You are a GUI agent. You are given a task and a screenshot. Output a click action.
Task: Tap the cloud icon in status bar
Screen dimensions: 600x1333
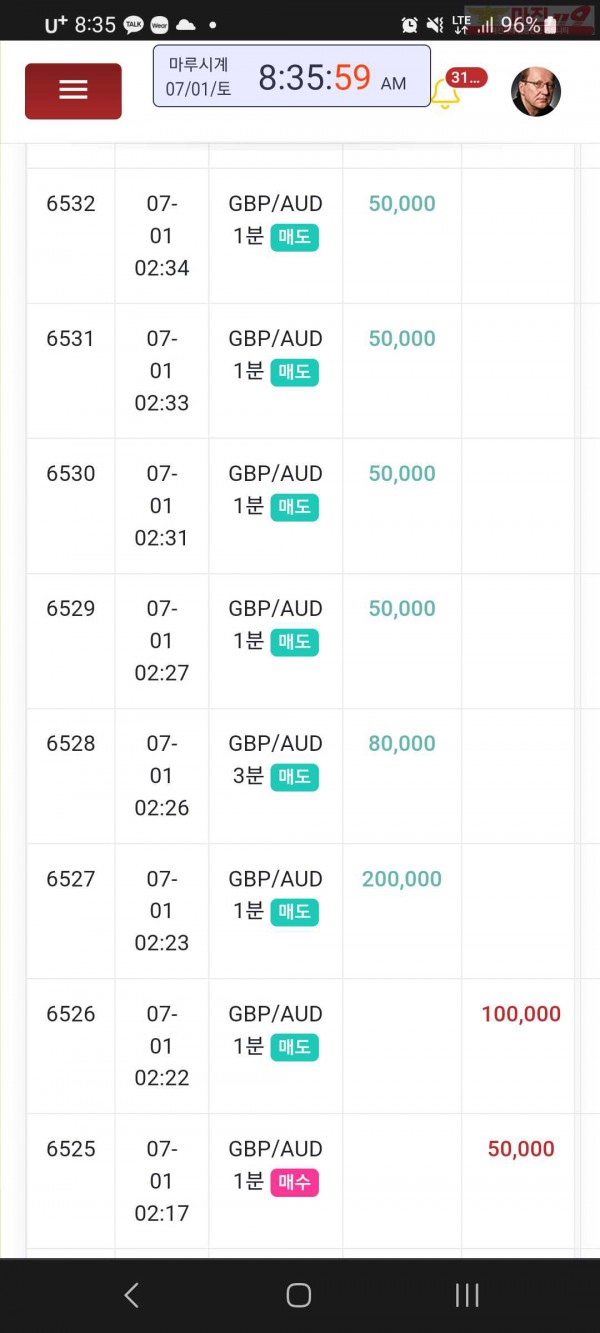click(185, 25)
